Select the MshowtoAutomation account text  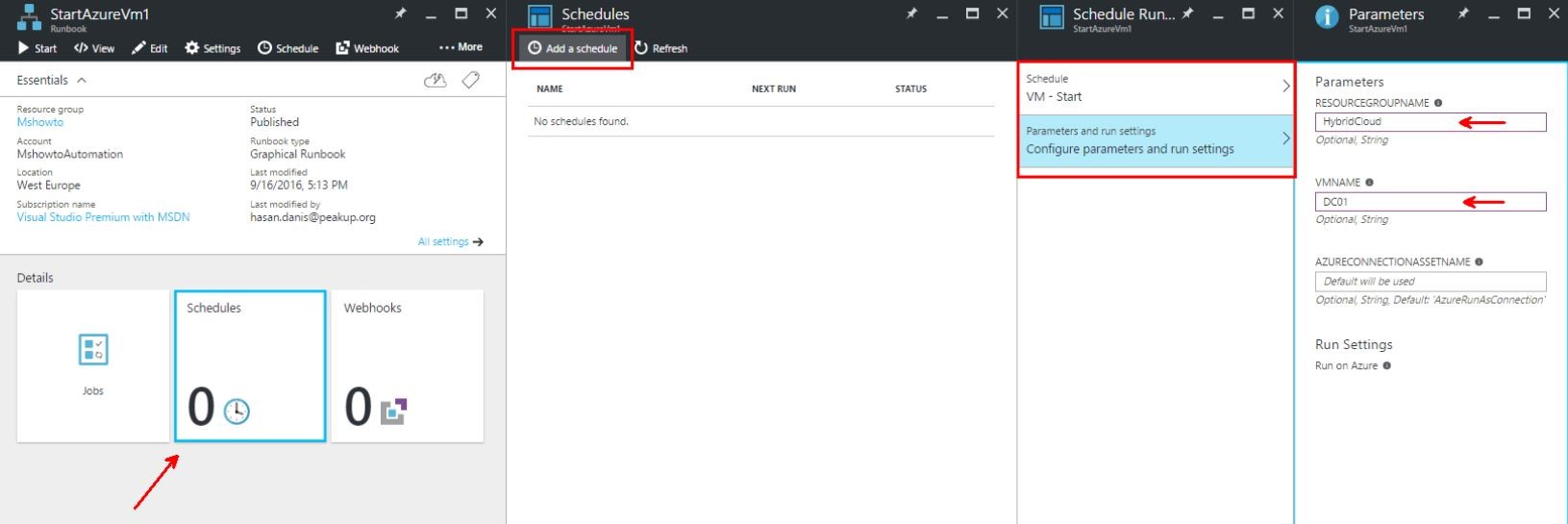pos(70,154)
